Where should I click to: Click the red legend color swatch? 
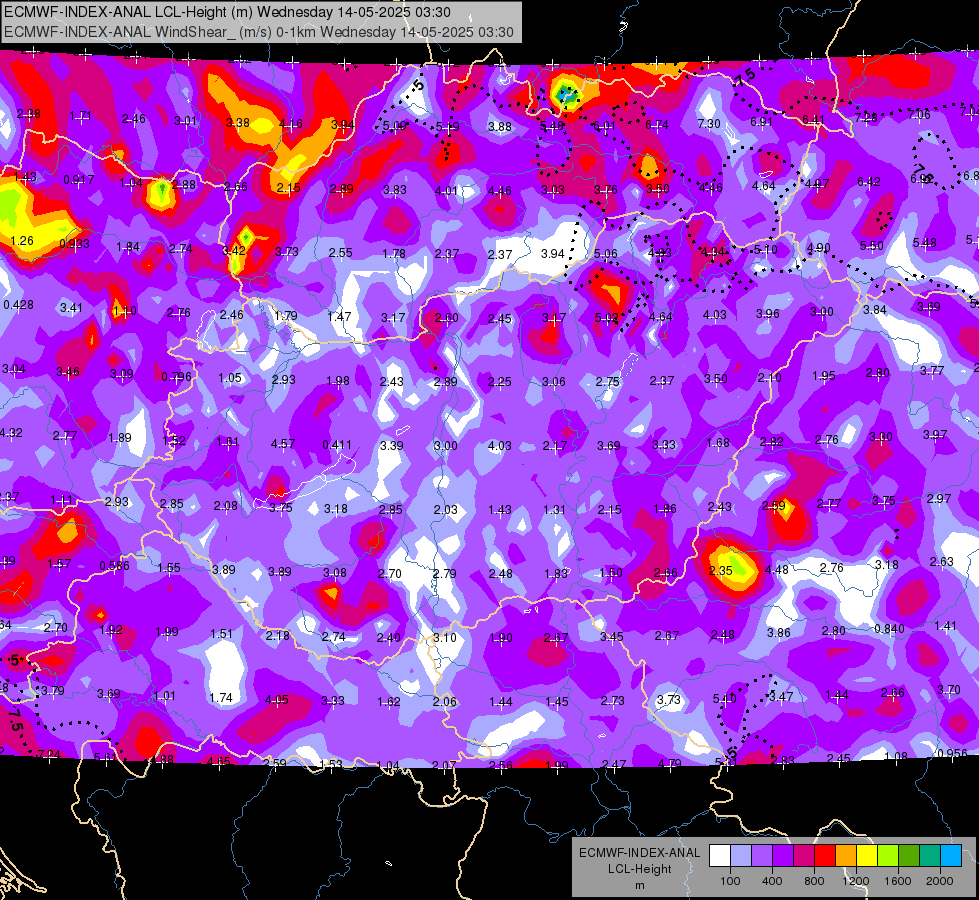click(825, 856)
